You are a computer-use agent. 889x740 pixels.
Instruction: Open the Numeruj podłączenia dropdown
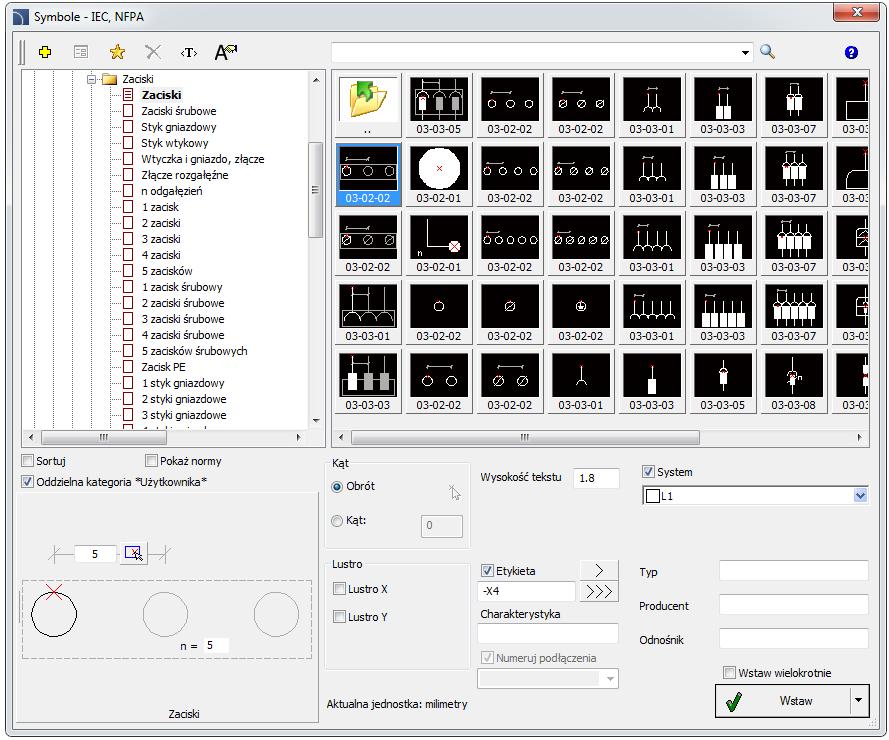(610, 678)
